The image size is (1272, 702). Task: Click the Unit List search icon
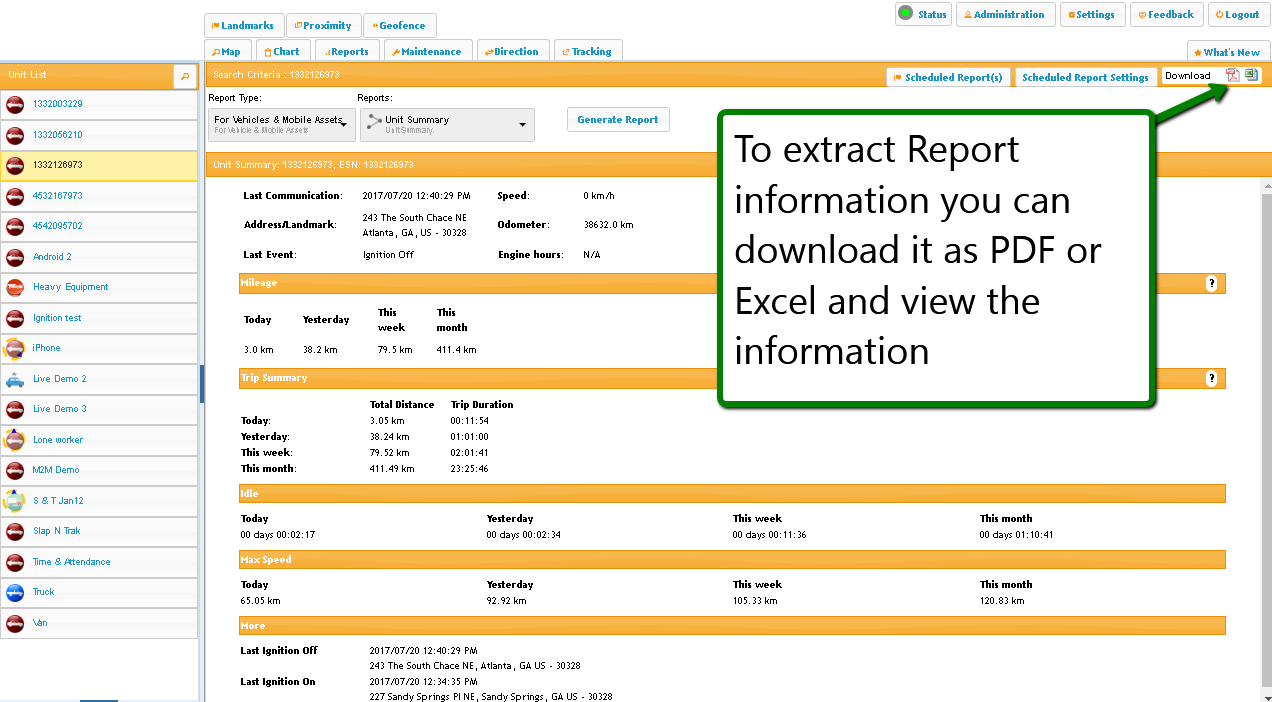(x=185, y=76)
